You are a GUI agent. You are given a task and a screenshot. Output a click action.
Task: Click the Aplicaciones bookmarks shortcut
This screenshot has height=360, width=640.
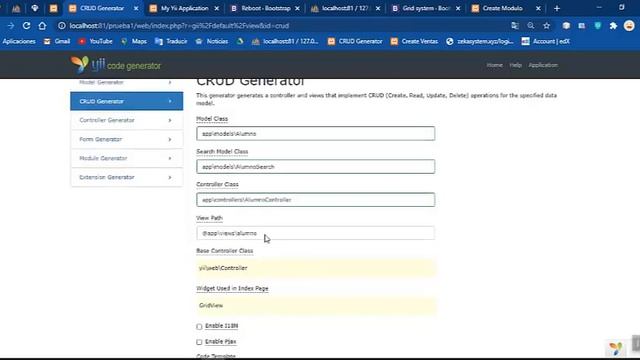19,41
